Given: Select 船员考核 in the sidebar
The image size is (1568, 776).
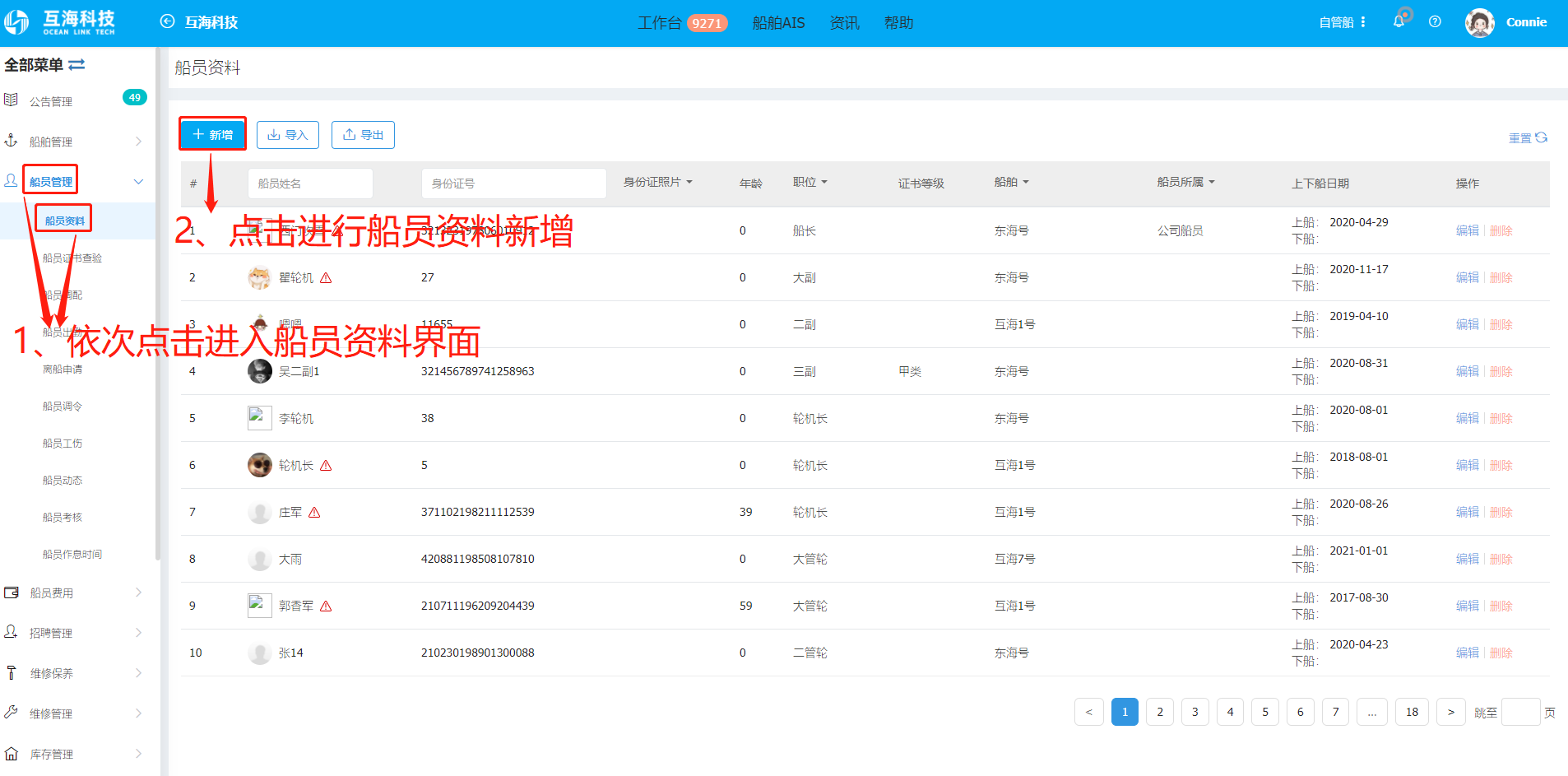Looking at the screenshot, I should point(63,518).
